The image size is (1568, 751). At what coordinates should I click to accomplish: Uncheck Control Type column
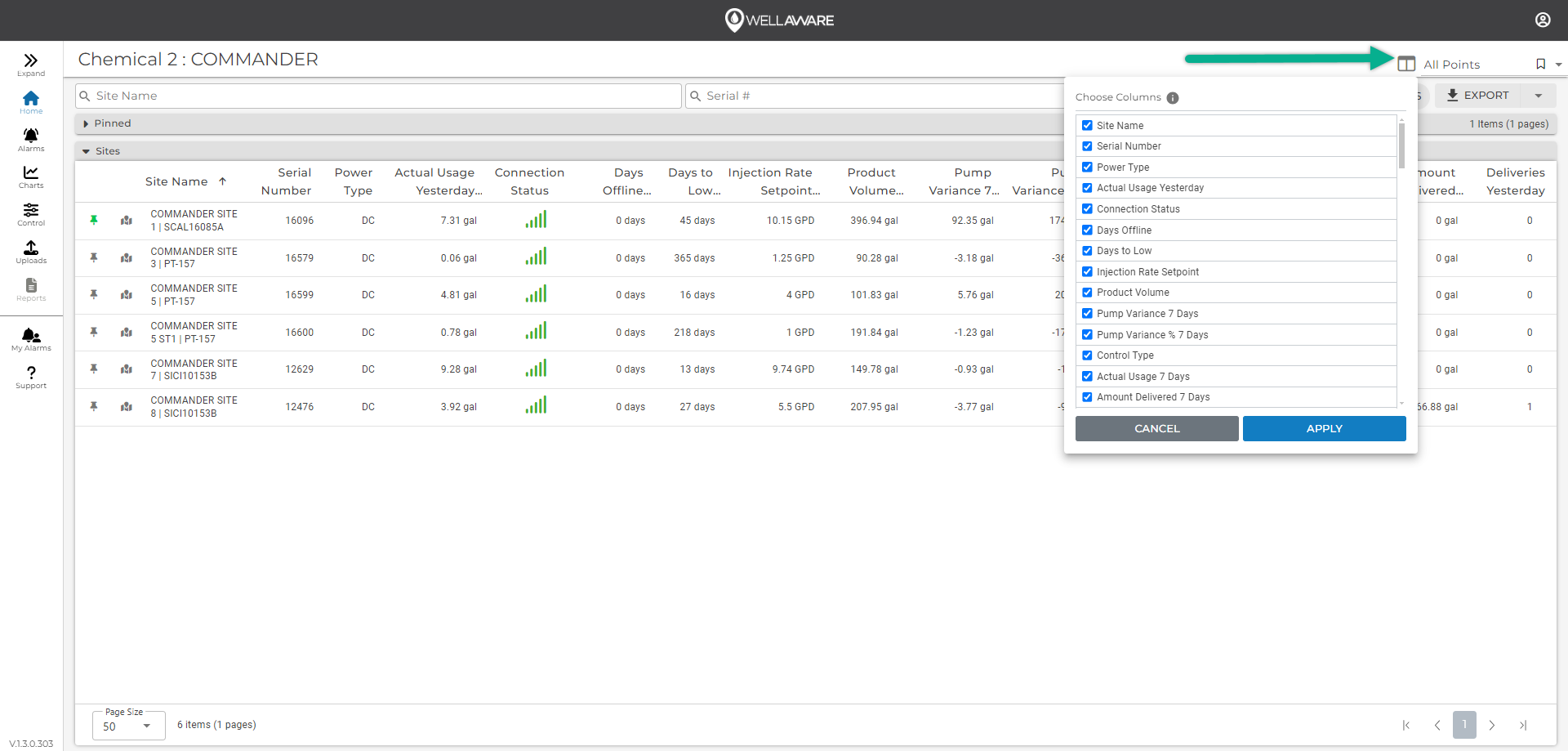coord(1087,355)
